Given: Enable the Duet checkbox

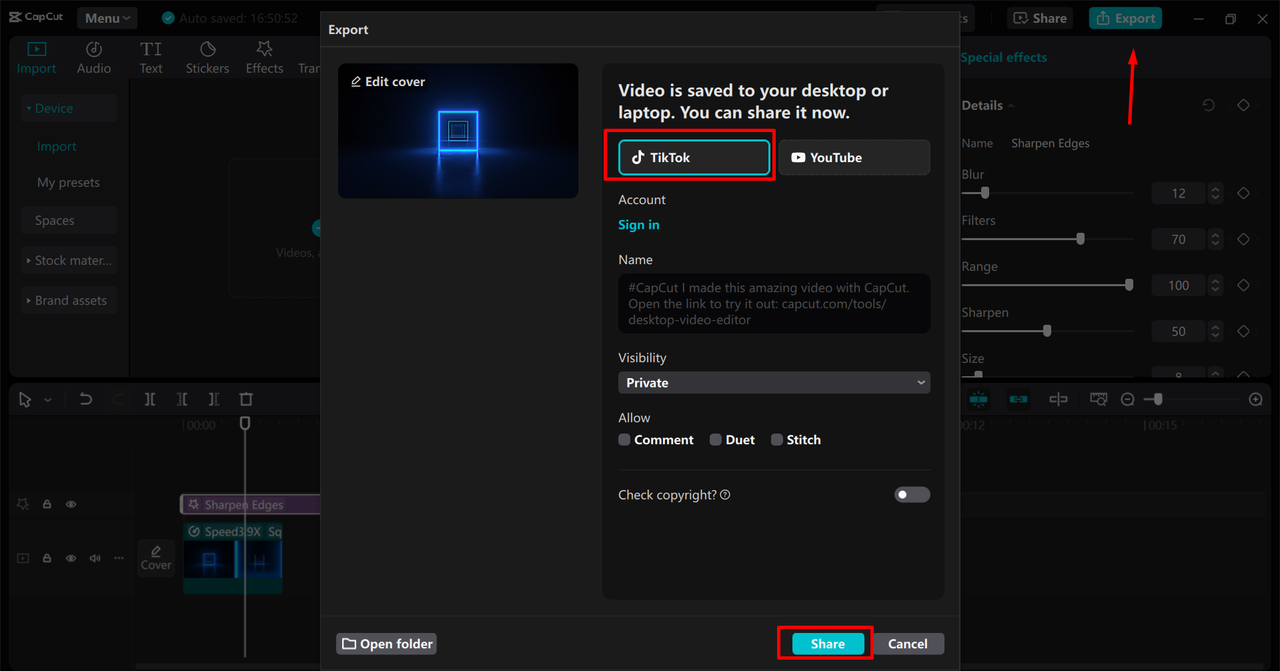Looking at the screenshot, I should coord(716,440).
